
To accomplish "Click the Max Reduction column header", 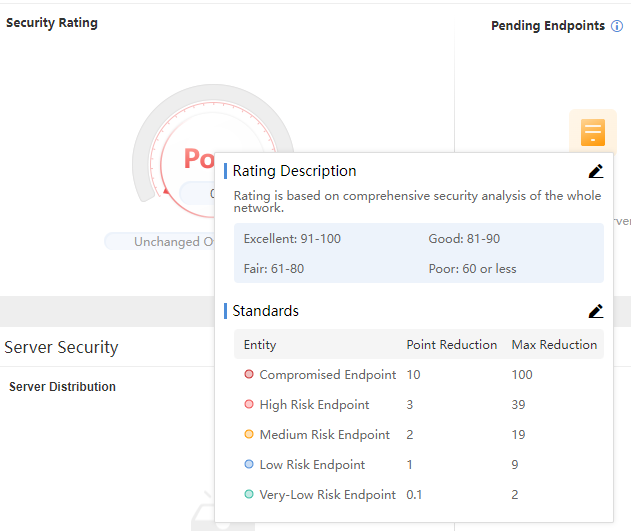I will tap(554, 345).
